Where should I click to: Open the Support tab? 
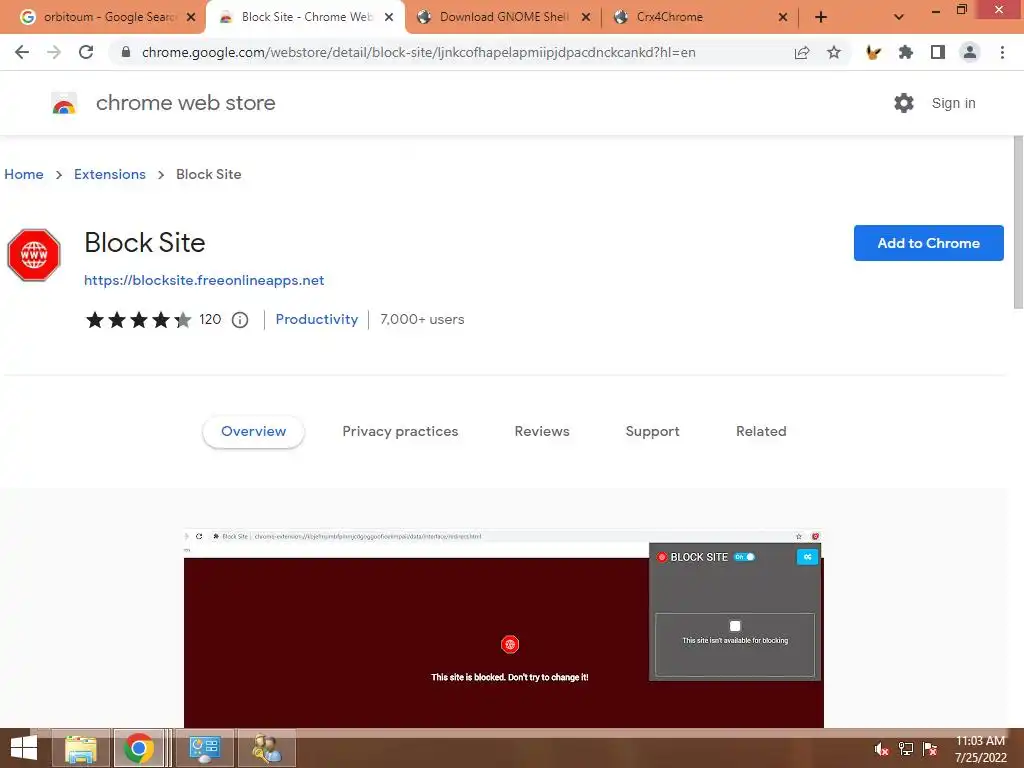click(x=652, y=432)
